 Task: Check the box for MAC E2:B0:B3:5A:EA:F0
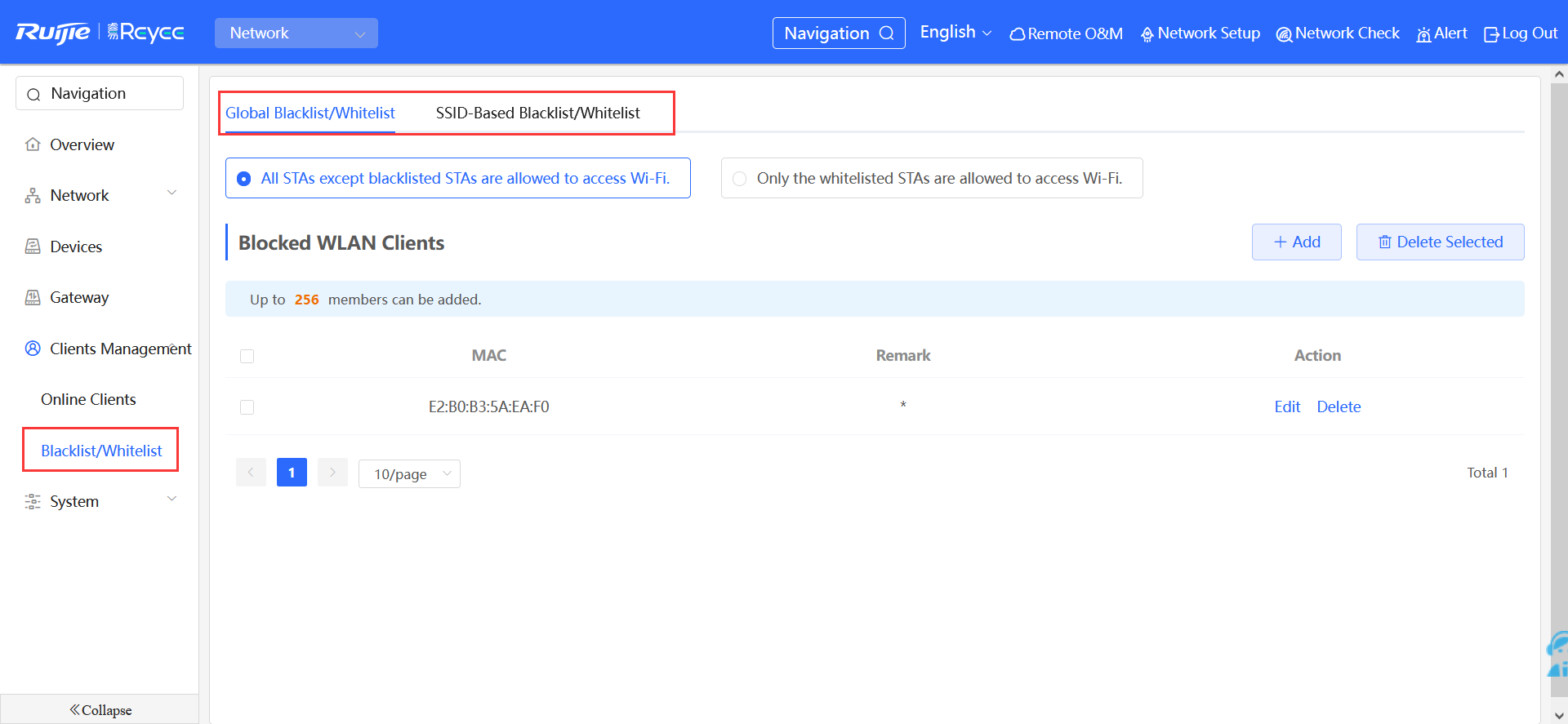(x=247, y=407)
